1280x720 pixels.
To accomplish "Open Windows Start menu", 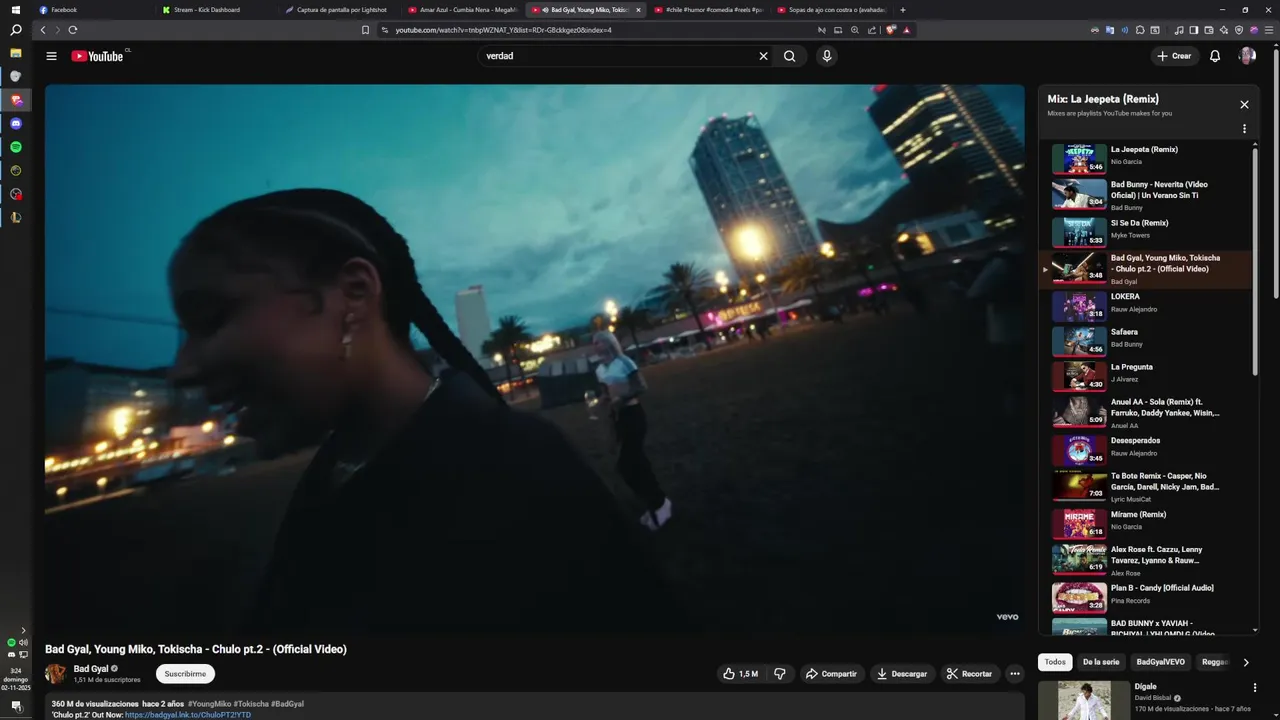I will 16,10.
